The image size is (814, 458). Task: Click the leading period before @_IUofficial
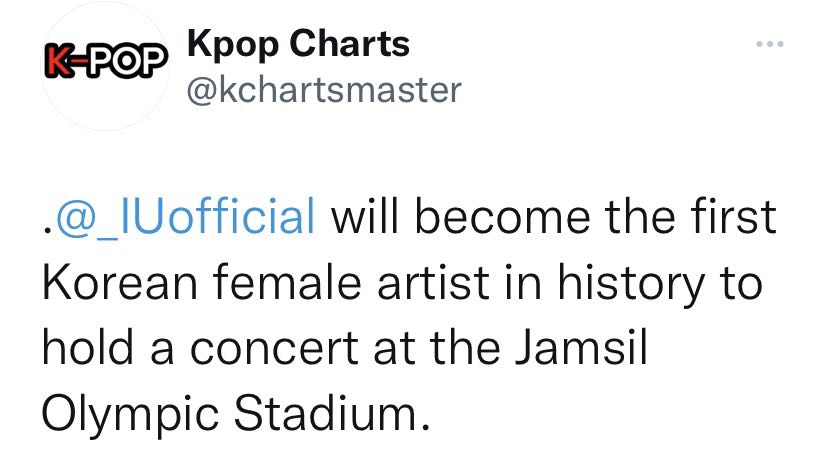(48, 229)
